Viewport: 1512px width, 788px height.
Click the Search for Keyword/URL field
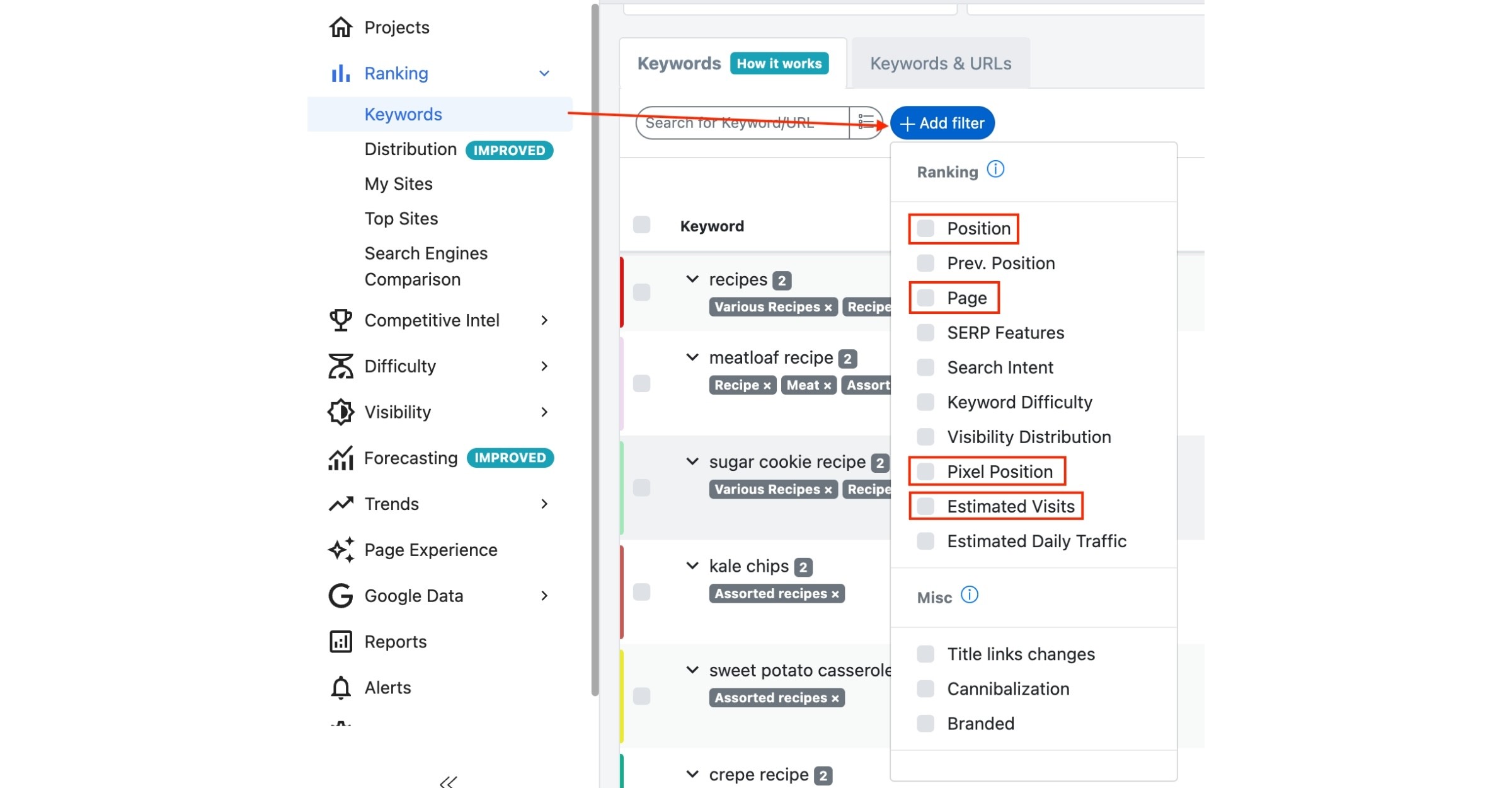743,122
